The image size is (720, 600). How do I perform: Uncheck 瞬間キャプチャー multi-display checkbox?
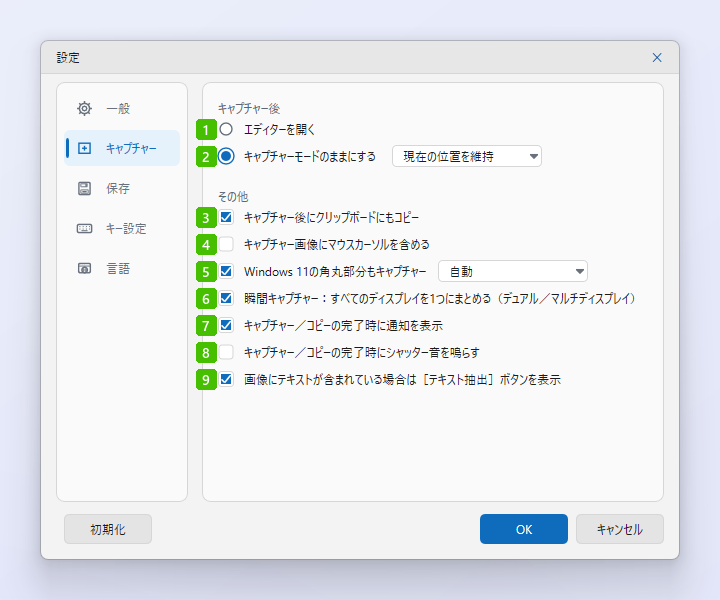226,298
